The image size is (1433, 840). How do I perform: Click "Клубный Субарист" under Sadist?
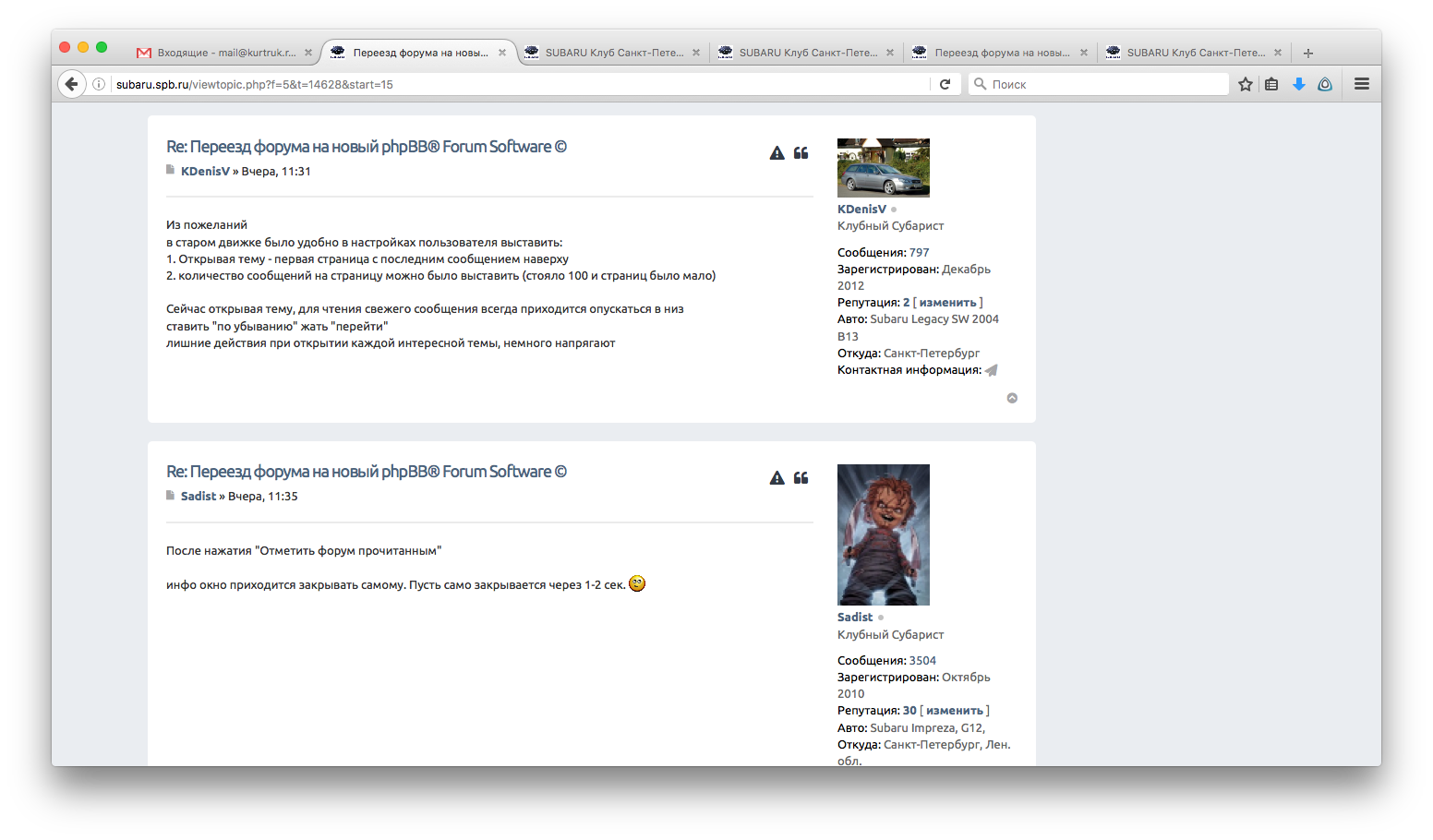tap(891, 635)
